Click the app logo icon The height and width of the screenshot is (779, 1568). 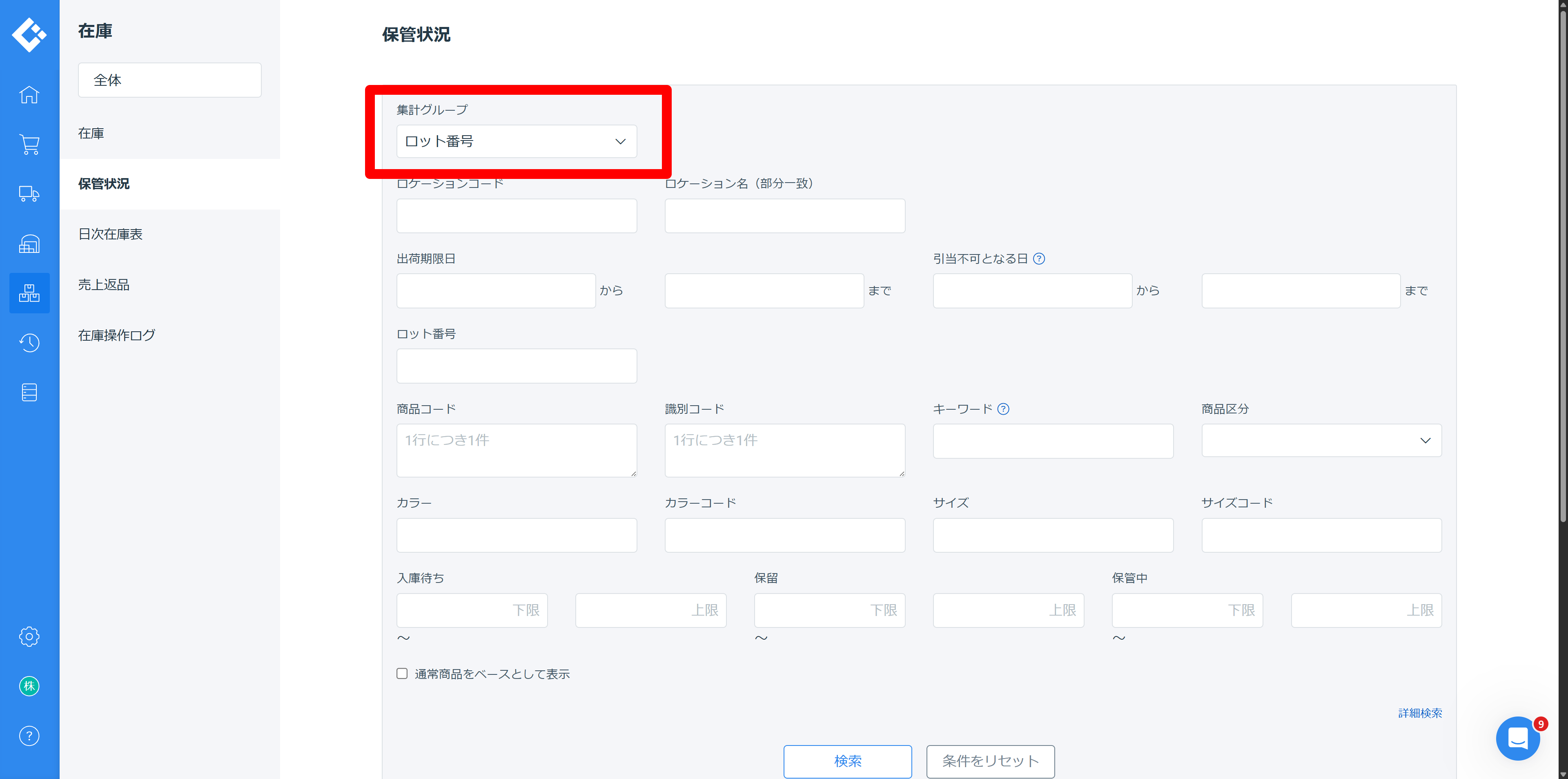[29, 35]
